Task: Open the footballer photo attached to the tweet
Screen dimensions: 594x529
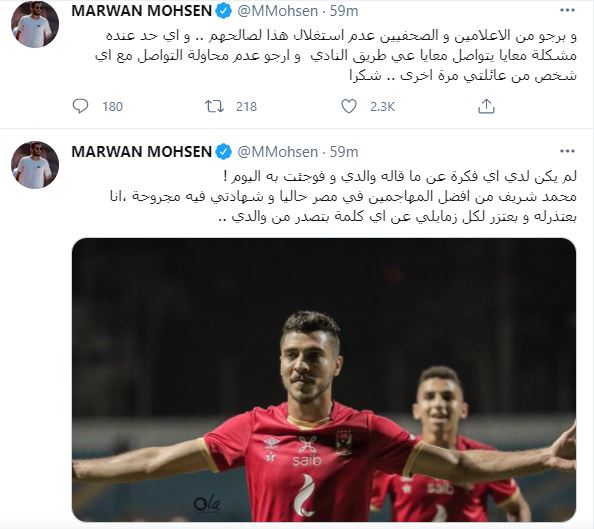Action: pos(324,380)
